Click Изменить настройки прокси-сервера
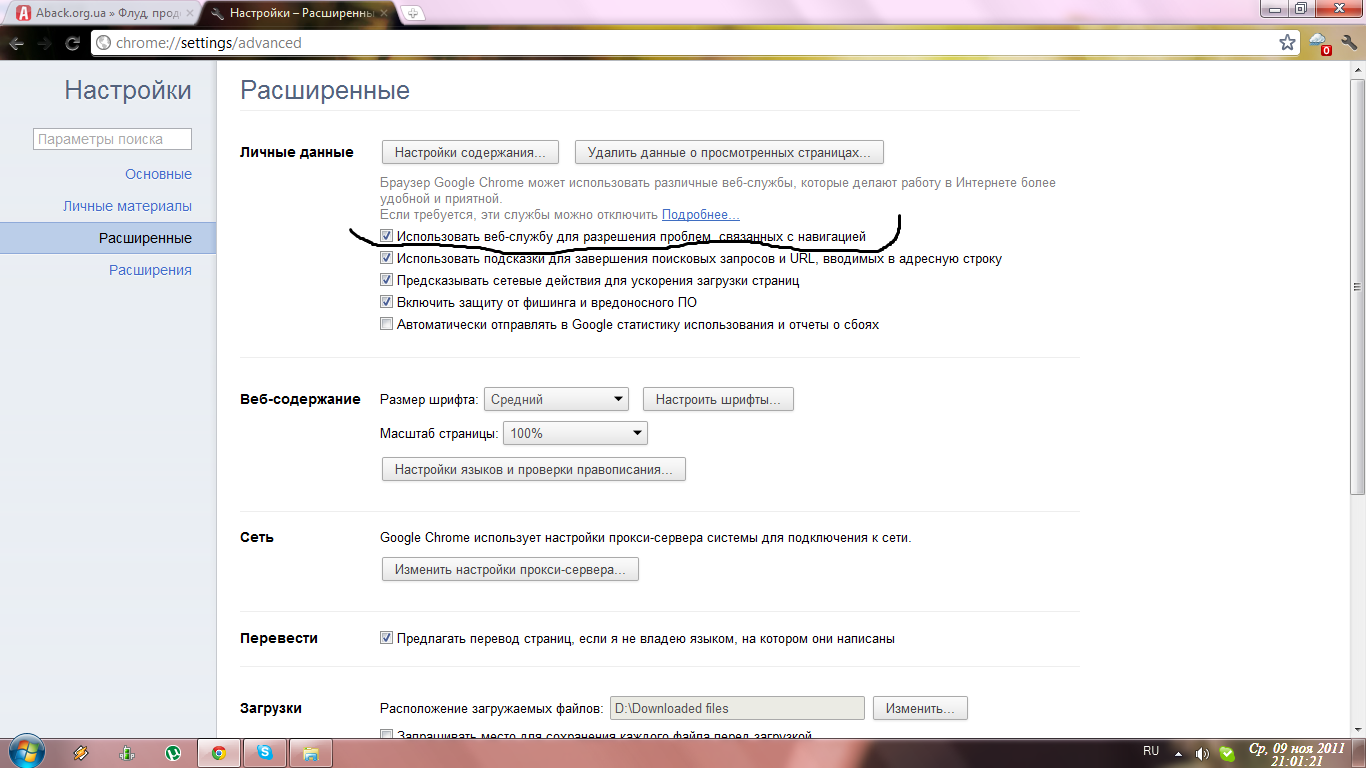 [510, 569]
